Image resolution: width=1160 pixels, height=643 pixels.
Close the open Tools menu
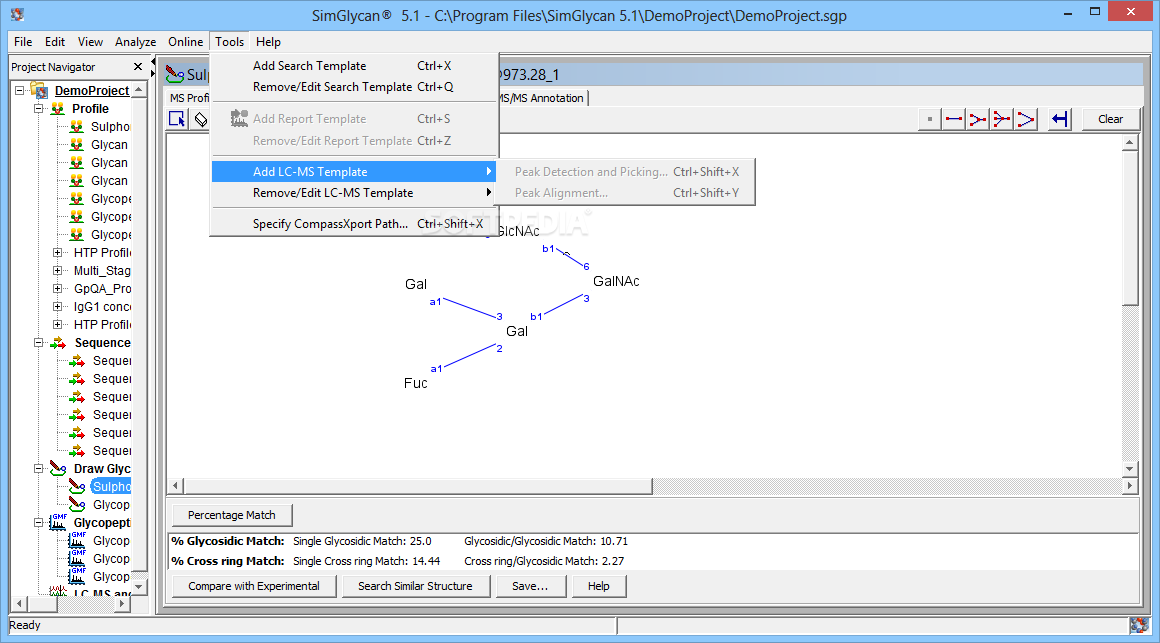[229, 42]
